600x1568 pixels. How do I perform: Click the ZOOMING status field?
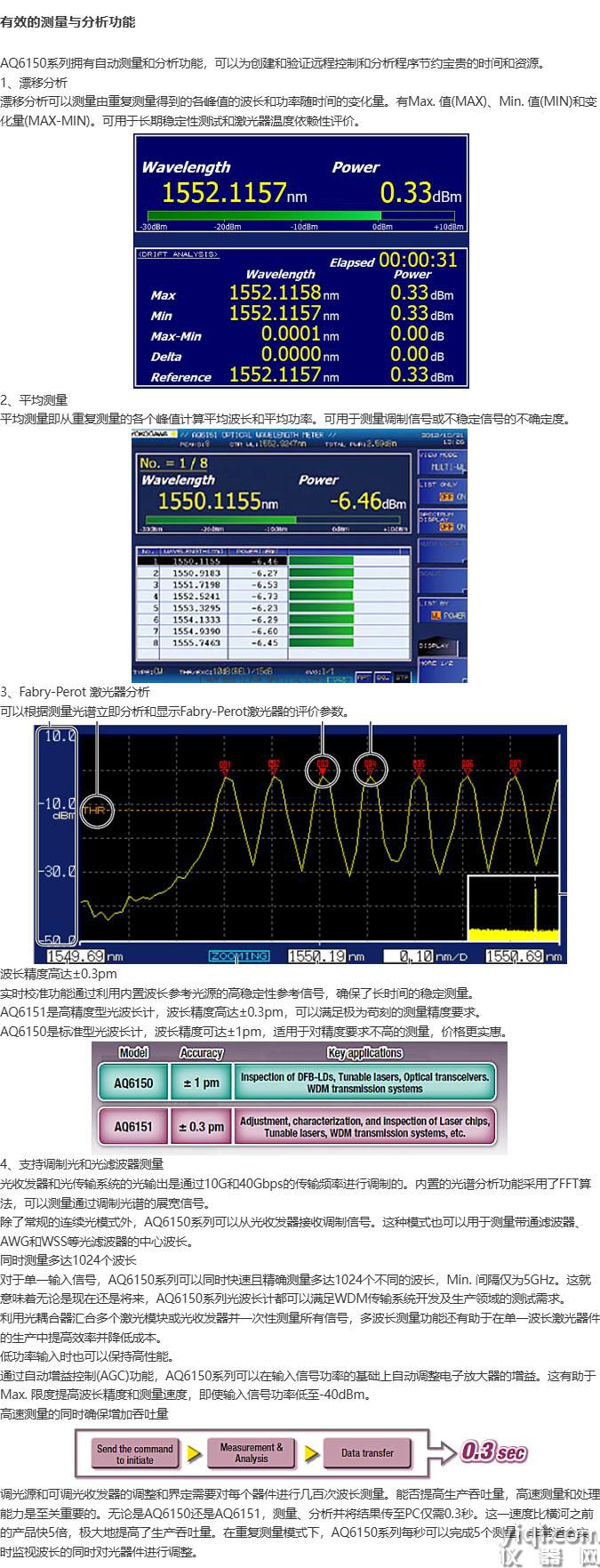(238, 956)
